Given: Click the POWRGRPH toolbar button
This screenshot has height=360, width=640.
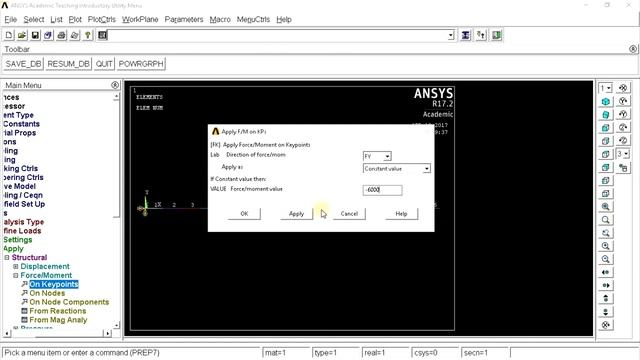Looking at the screenshot, I should click(141, 64).
